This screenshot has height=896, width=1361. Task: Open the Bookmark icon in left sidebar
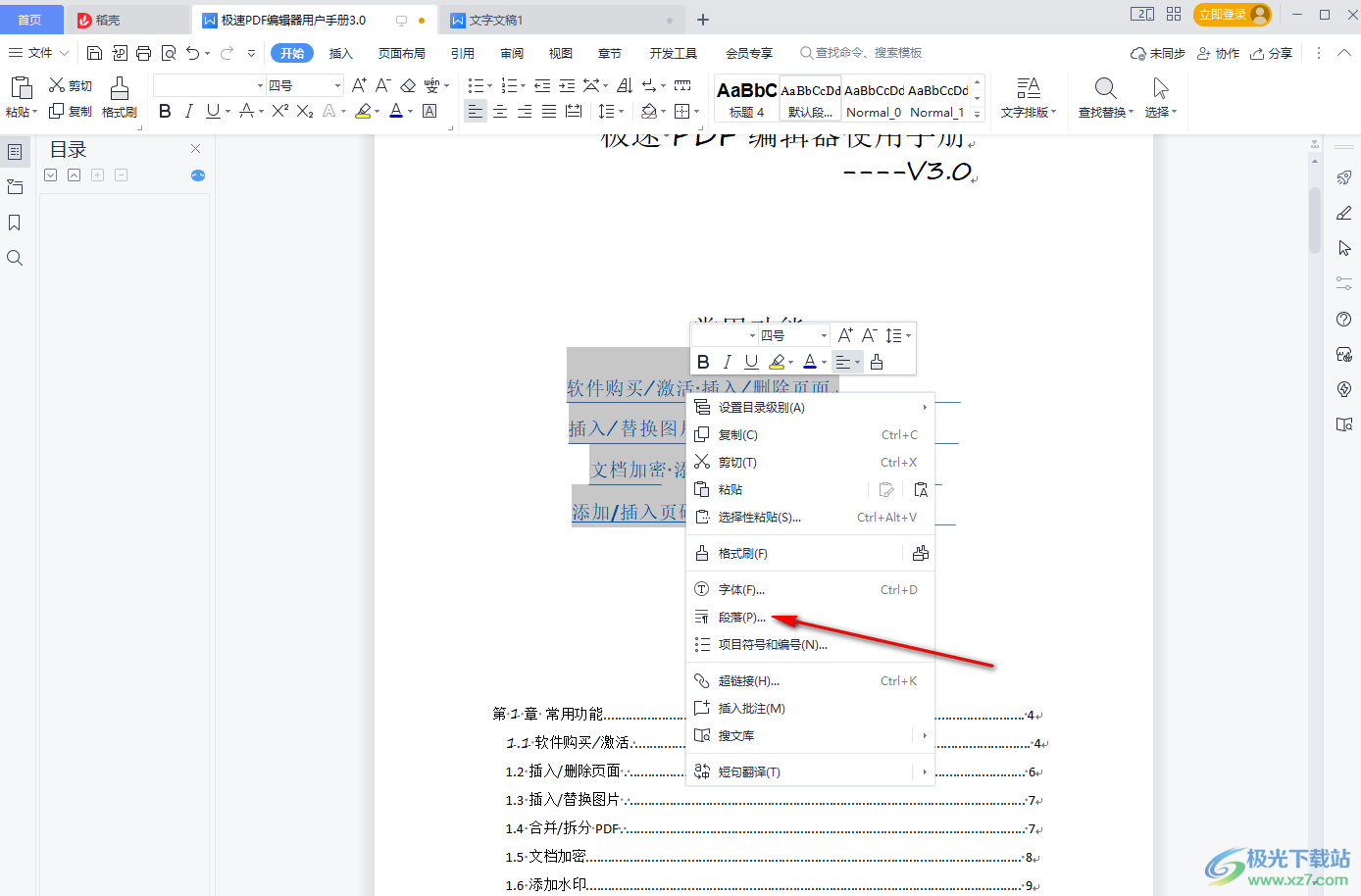[x=15, y=223]
